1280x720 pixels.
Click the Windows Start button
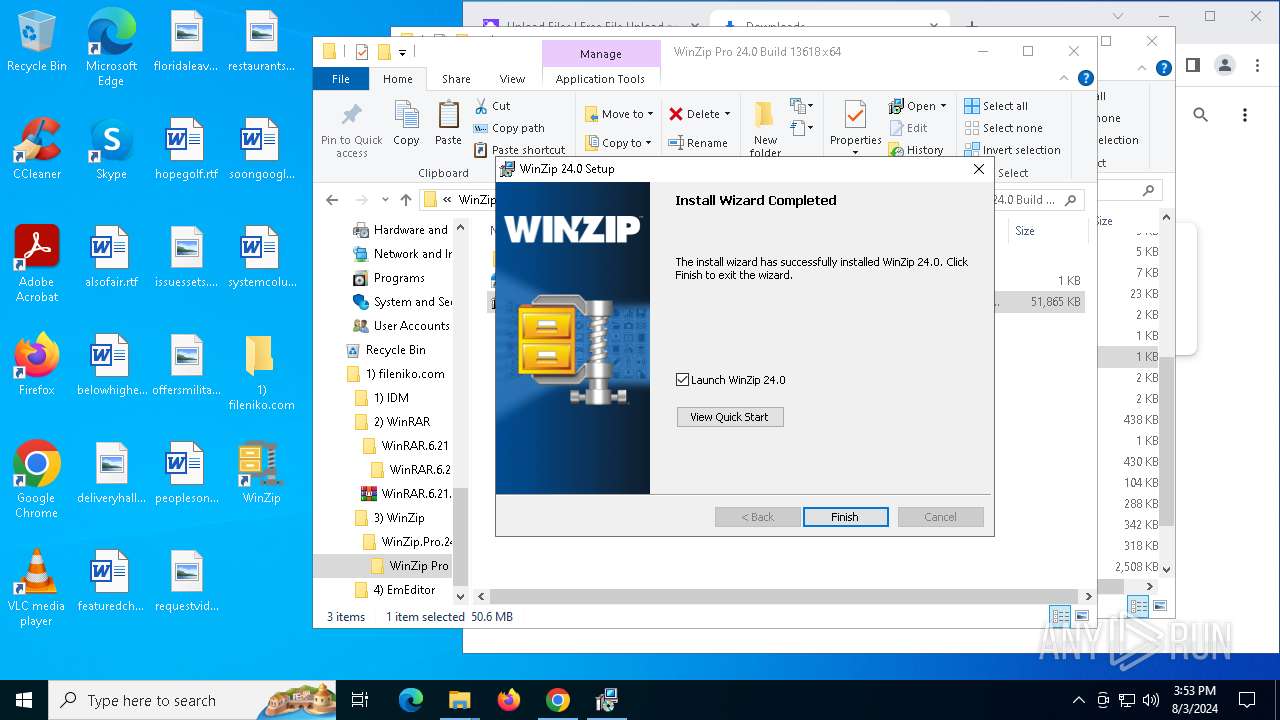click(x=24, y=700)
